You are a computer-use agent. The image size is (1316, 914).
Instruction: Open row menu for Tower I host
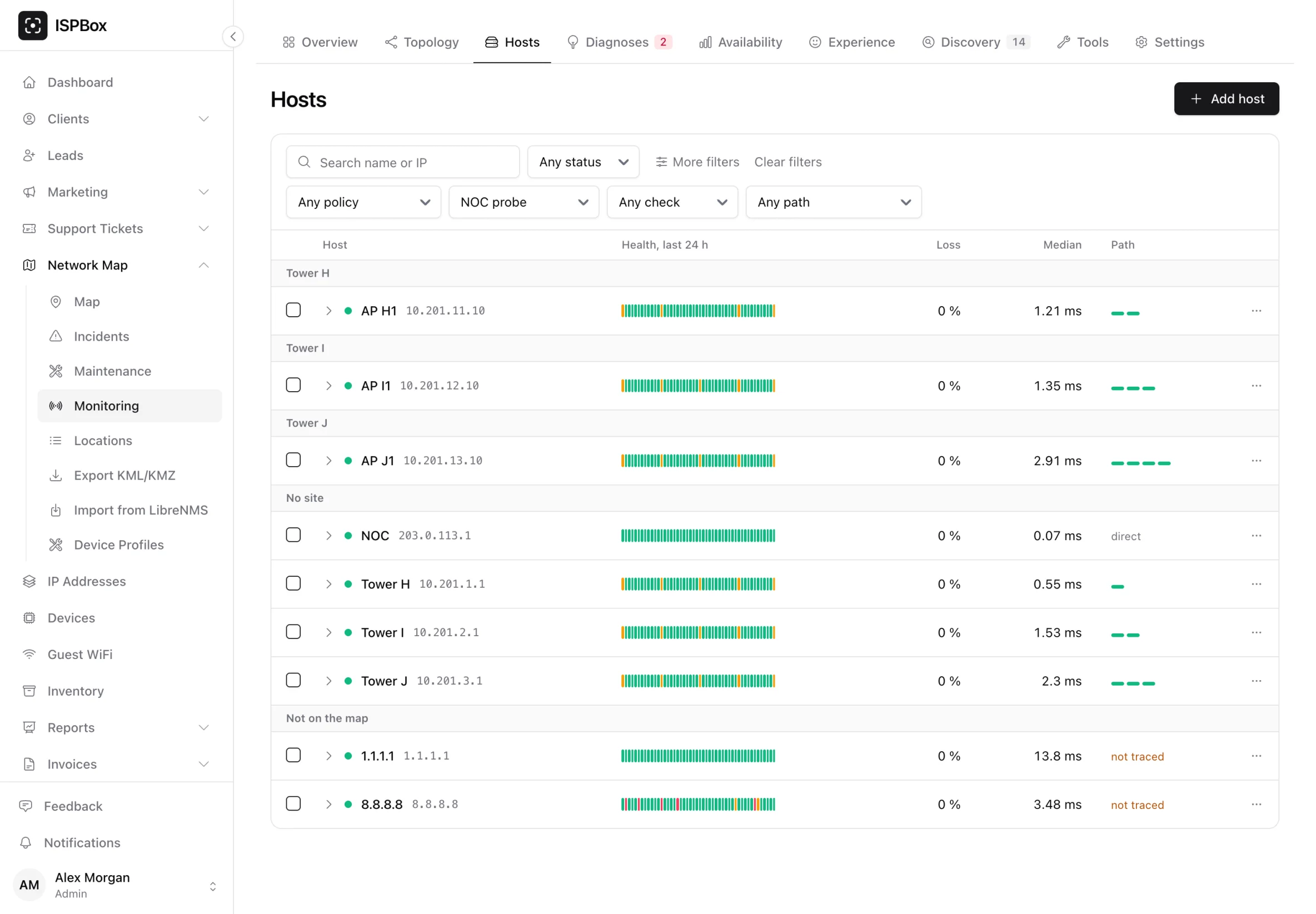(1256, 633)
